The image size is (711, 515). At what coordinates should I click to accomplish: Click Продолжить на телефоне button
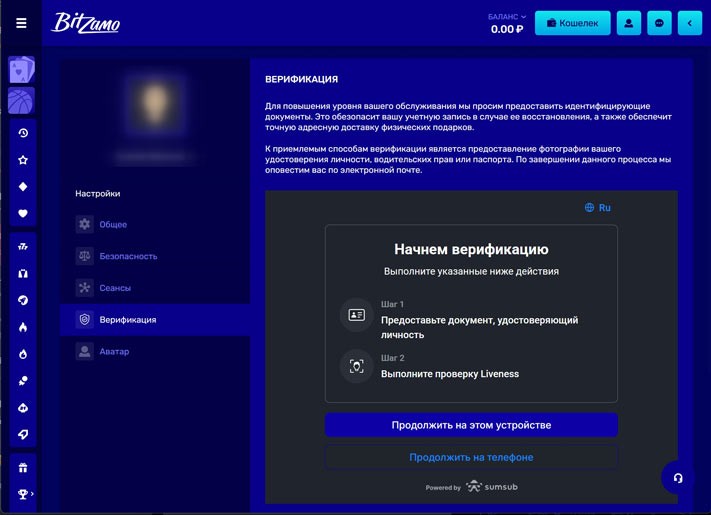coord(471,457)
